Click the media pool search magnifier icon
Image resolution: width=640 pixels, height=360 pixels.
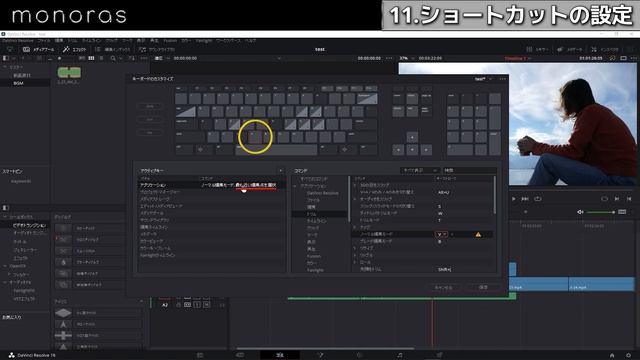coord(113,58)
